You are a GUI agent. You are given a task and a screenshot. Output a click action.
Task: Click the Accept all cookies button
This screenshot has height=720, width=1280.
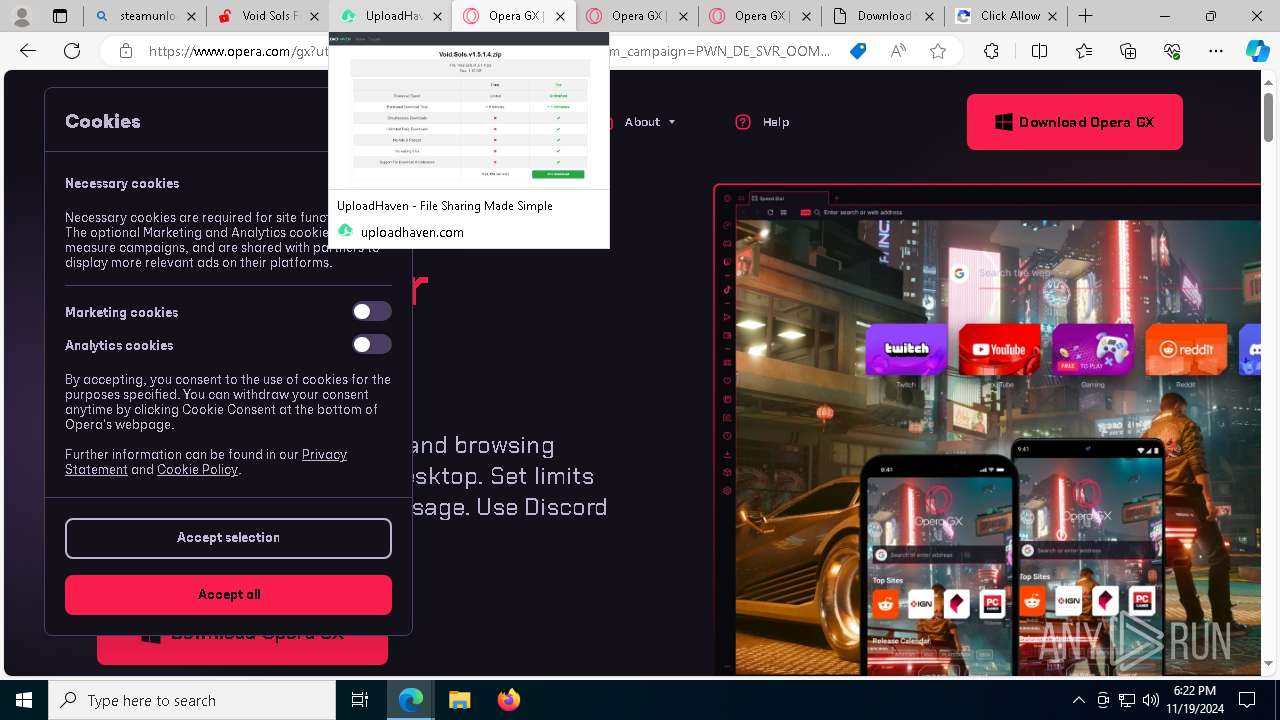(228, 595)
